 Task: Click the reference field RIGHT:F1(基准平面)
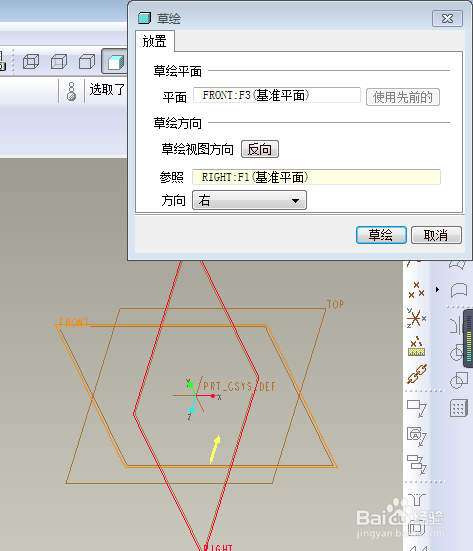point(316,177)
